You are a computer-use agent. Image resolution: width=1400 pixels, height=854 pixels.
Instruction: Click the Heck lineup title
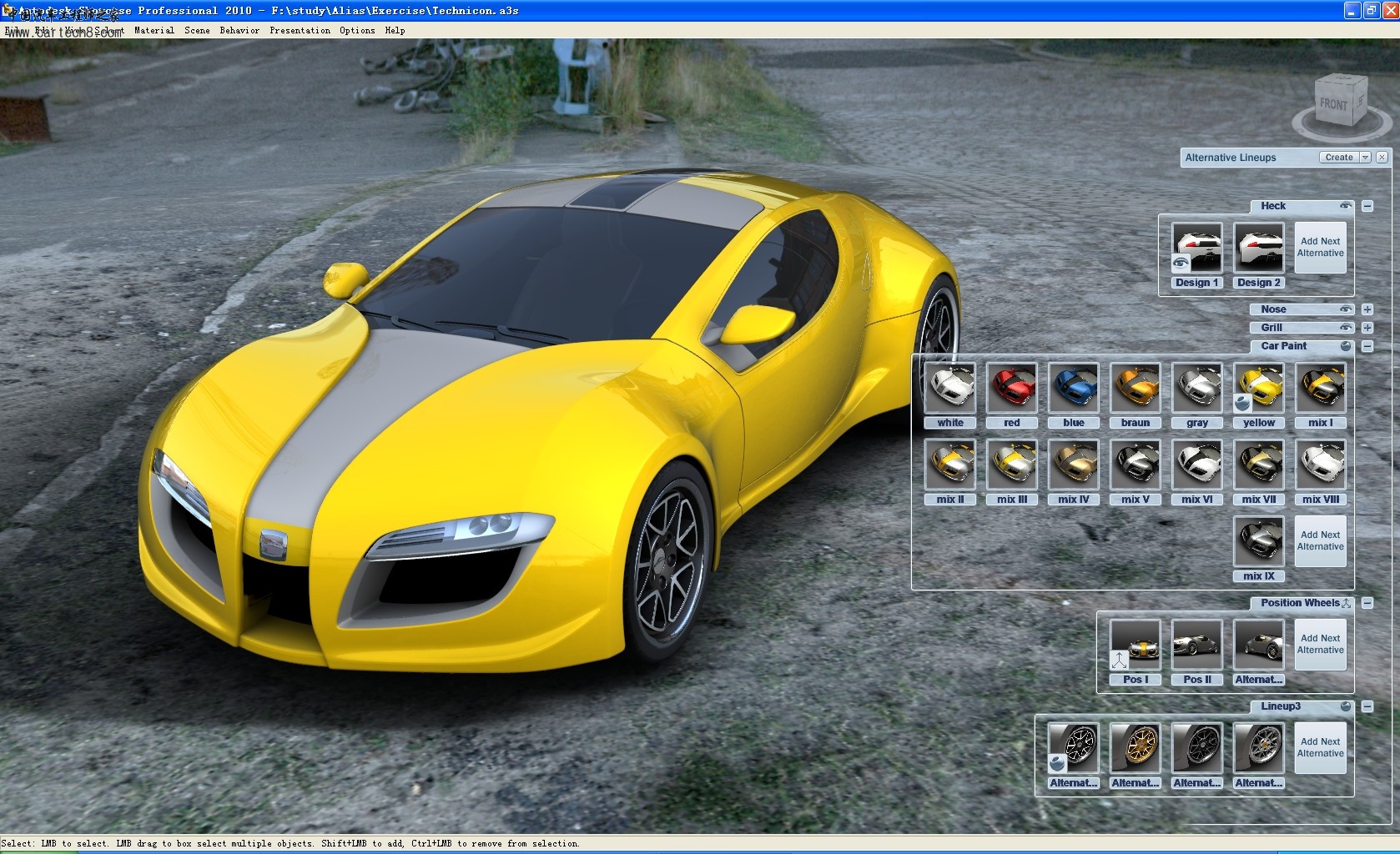click(x=1273, y=206)
